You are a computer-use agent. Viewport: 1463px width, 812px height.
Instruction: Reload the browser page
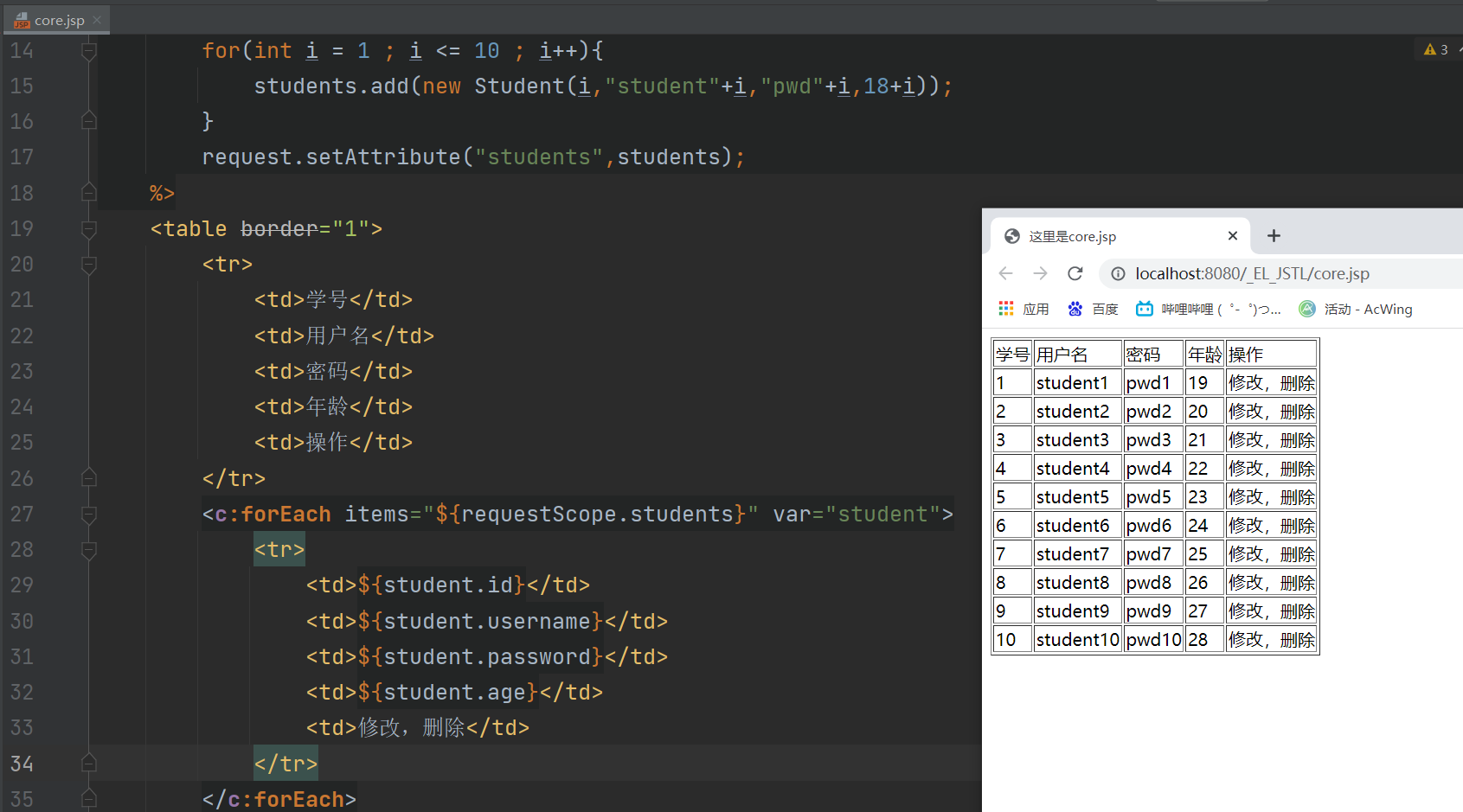pos(1075,273)
